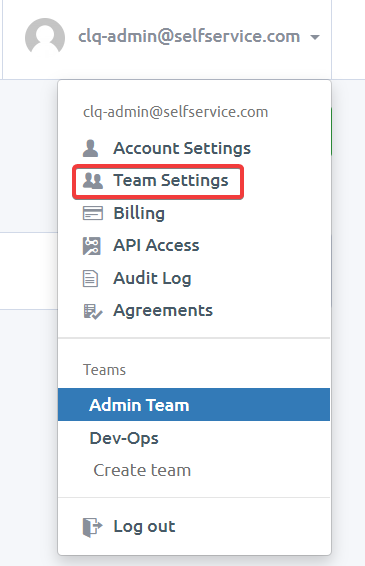Switch to the Dev-Ops team
Image resolution: width=365 pixels, height=566 pixels.
tap(194, 438)
